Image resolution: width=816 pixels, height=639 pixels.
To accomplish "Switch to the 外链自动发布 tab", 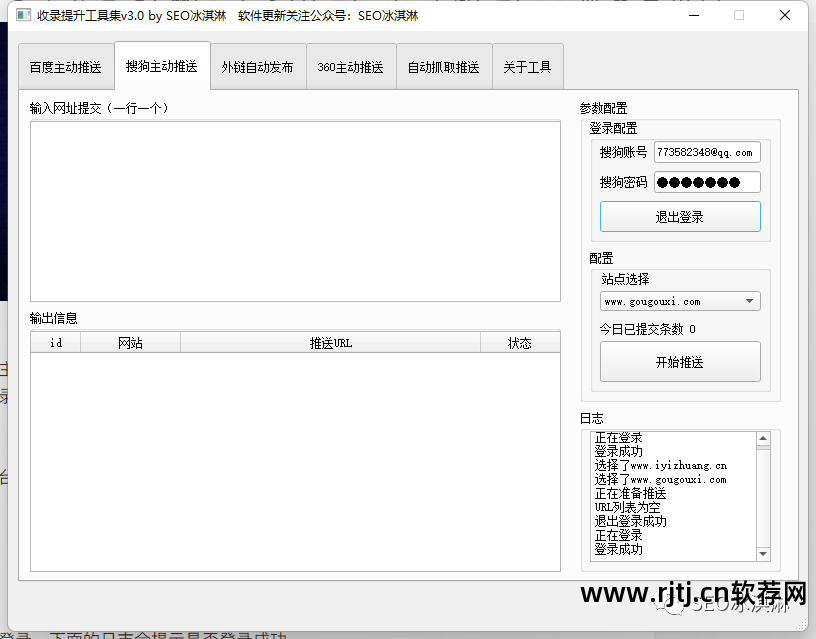I will point(257,66).
